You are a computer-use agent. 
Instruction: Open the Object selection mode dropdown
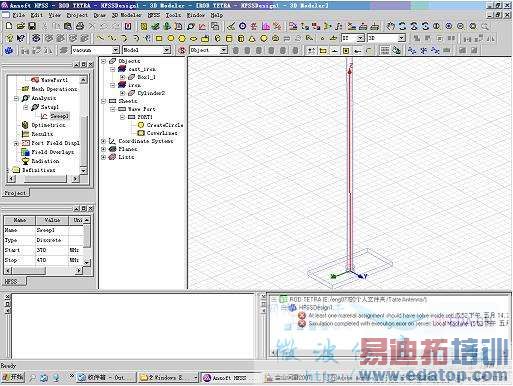[224, 50]
